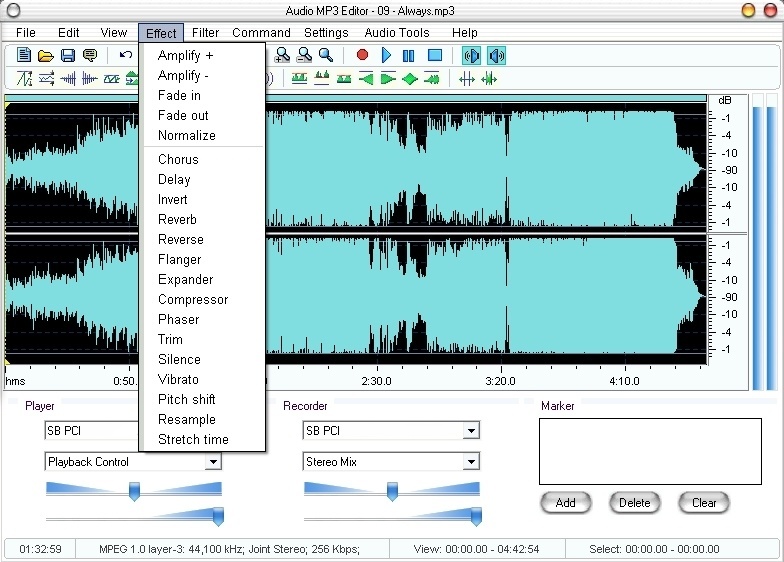
Task: Click the orange button in the title bar
Action: 748,10
